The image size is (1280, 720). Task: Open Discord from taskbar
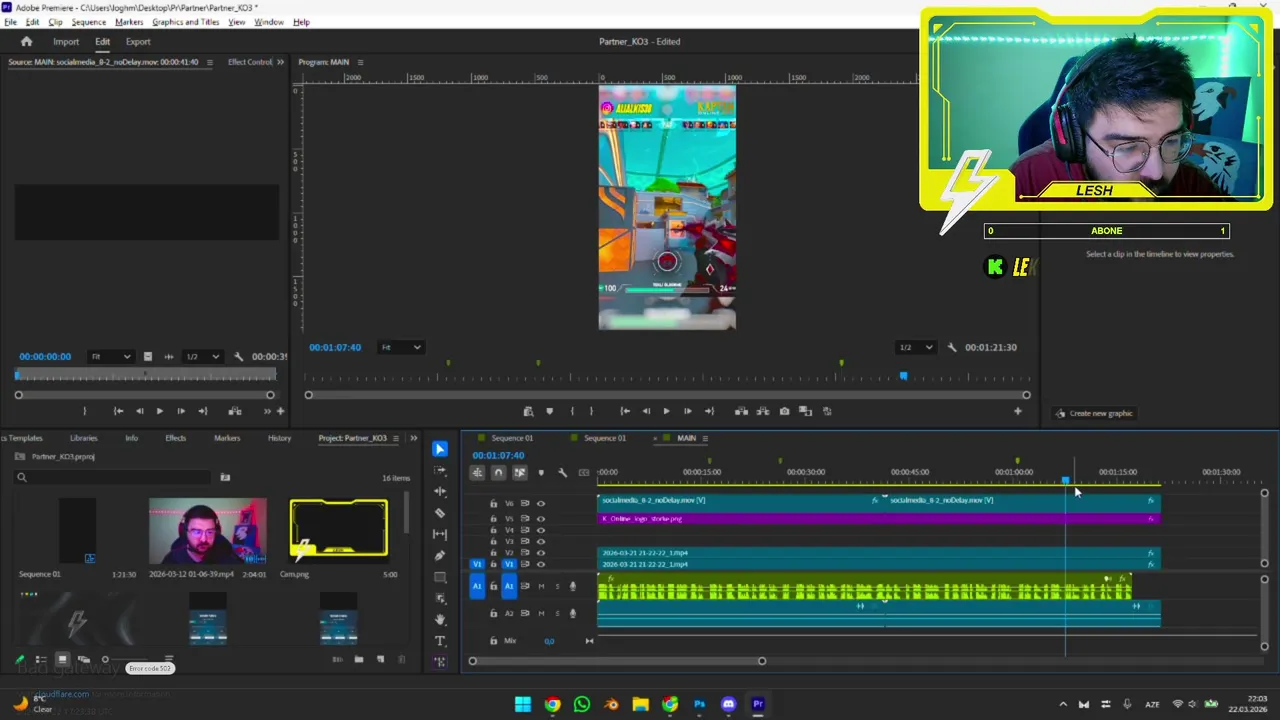pos(728,704)
